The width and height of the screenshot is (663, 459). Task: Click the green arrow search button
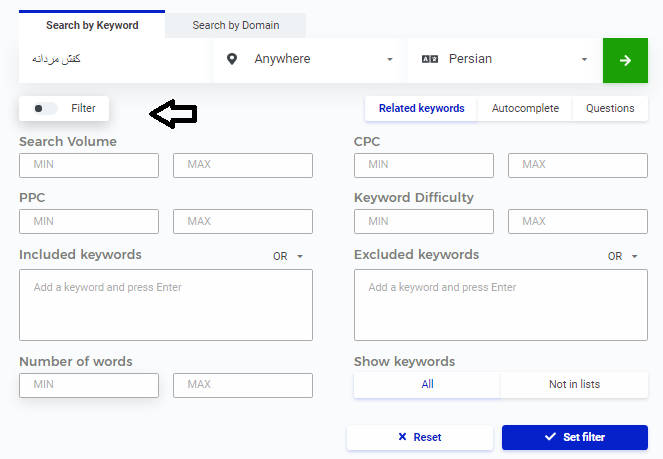625,60
